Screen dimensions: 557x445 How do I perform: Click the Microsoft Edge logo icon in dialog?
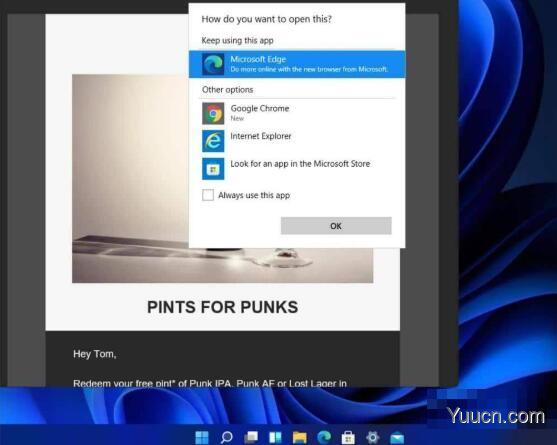coord(213,64)
